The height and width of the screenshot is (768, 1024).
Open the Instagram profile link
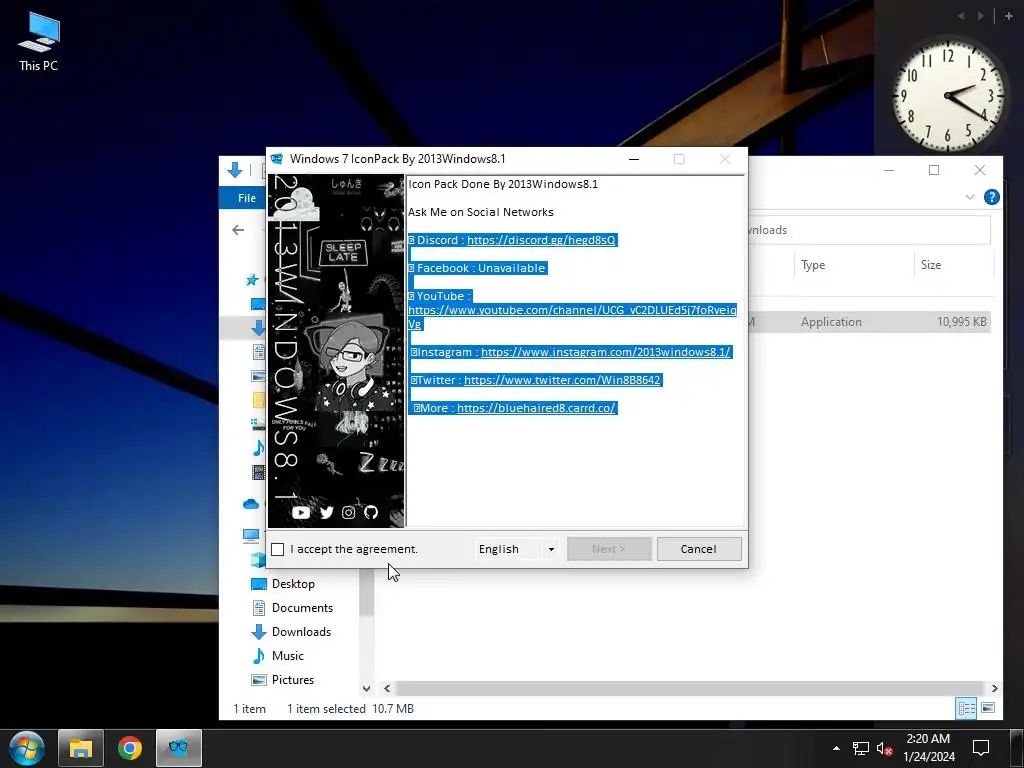pyautogui.click(x=605, y=352)
